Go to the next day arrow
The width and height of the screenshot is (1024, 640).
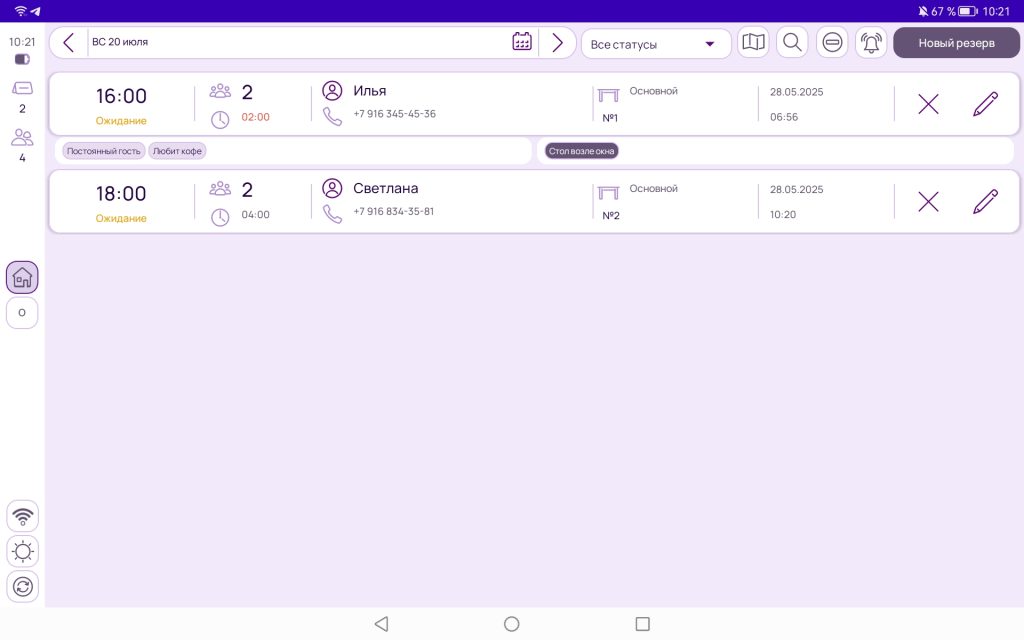pyautogui.click(x=557, y=42)
